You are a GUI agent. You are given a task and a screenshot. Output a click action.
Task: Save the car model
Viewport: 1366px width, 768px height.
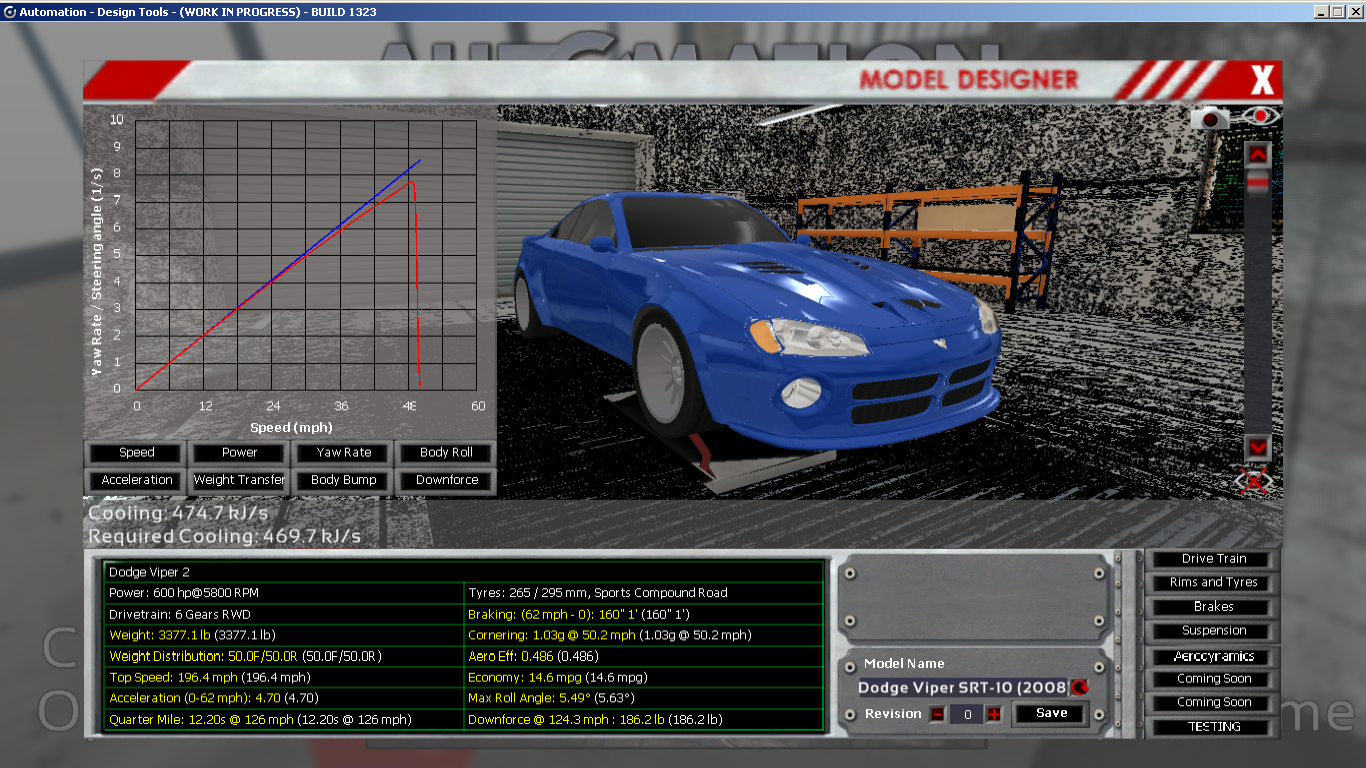click(x=1051, y=713)
